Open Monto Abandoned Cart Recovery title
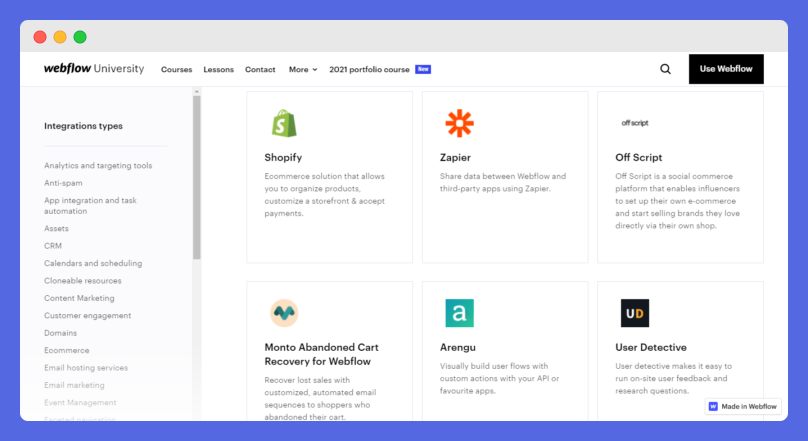Screen dimensions: 808x441 click(322, 354)
